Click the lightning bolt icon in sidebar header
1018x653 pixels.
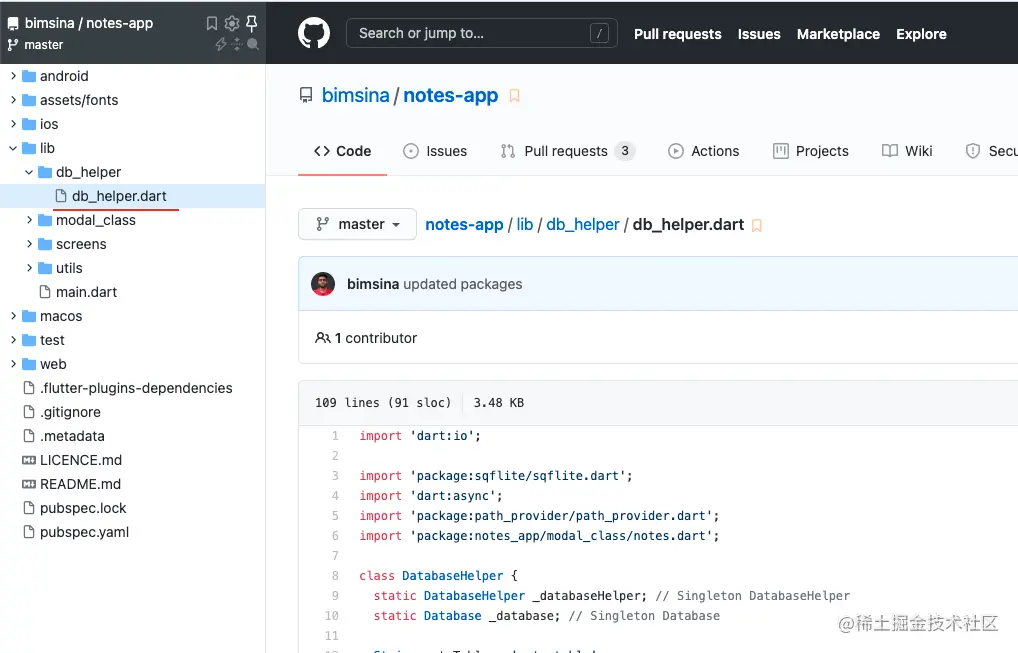pyautogui.click(x=221, y=44)
